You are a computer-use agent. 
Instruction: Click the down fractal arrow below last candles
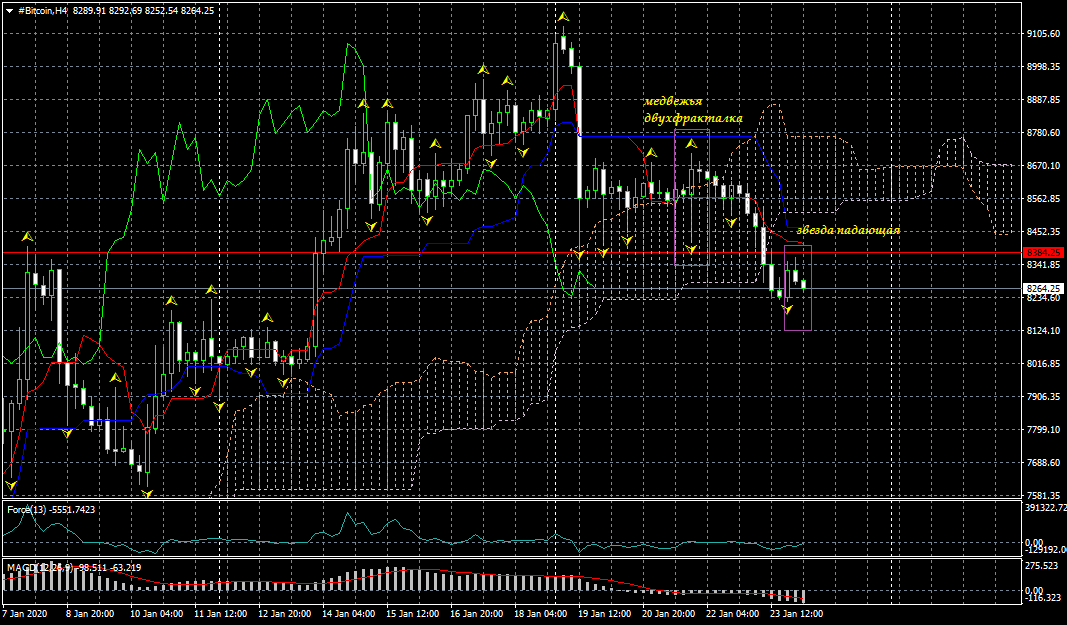click(788, 310)
